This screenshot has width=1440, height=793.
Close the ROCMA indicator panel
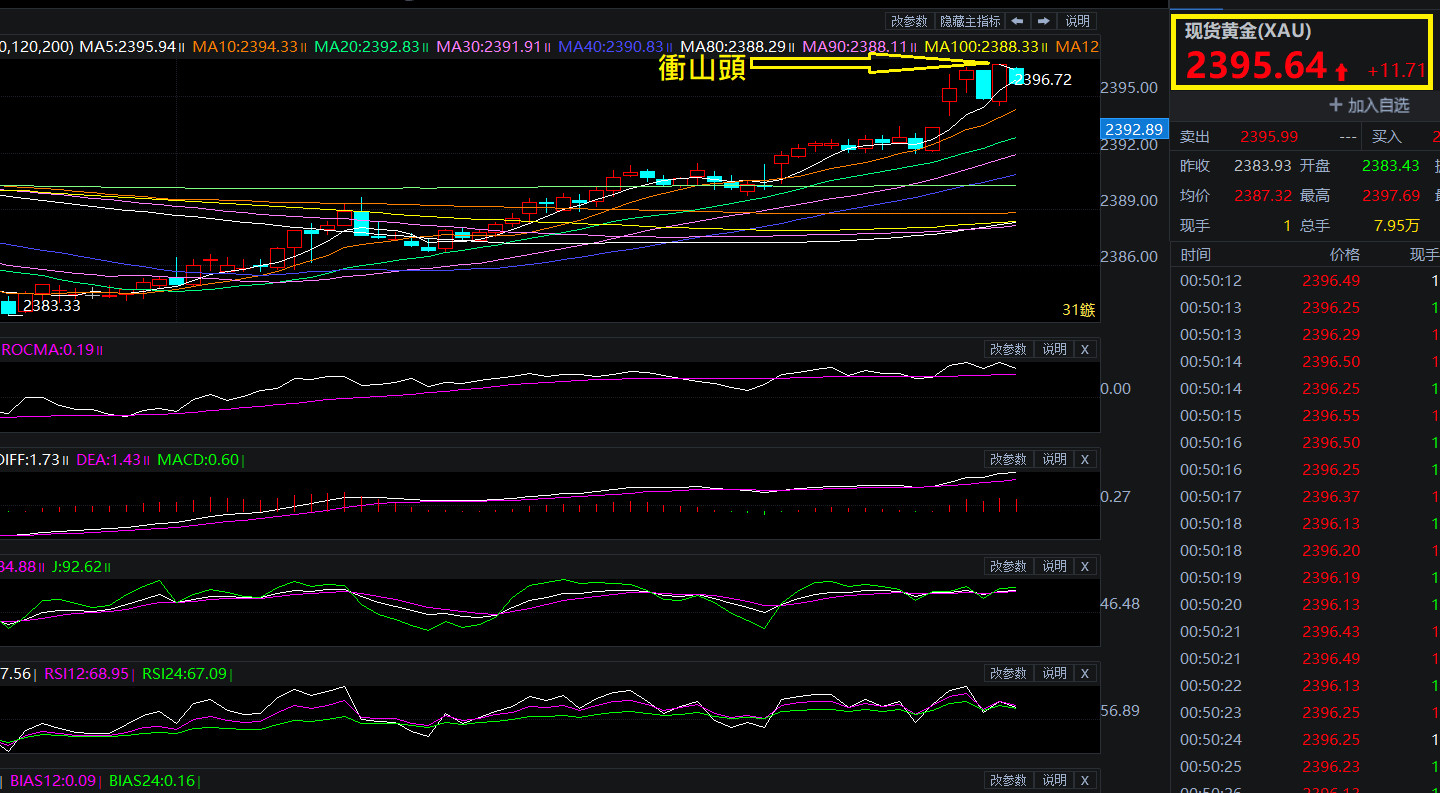[x=1085, y=349]
